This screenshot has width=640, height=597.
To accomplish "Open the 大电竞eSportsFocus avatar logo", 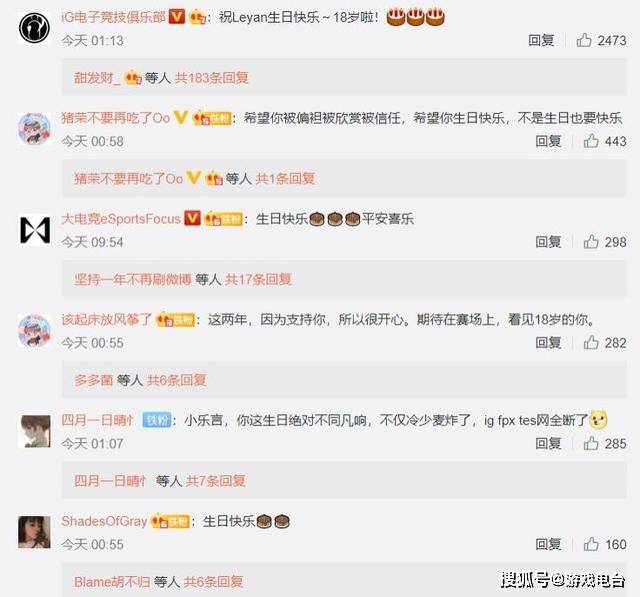I will tap(35, 230).
